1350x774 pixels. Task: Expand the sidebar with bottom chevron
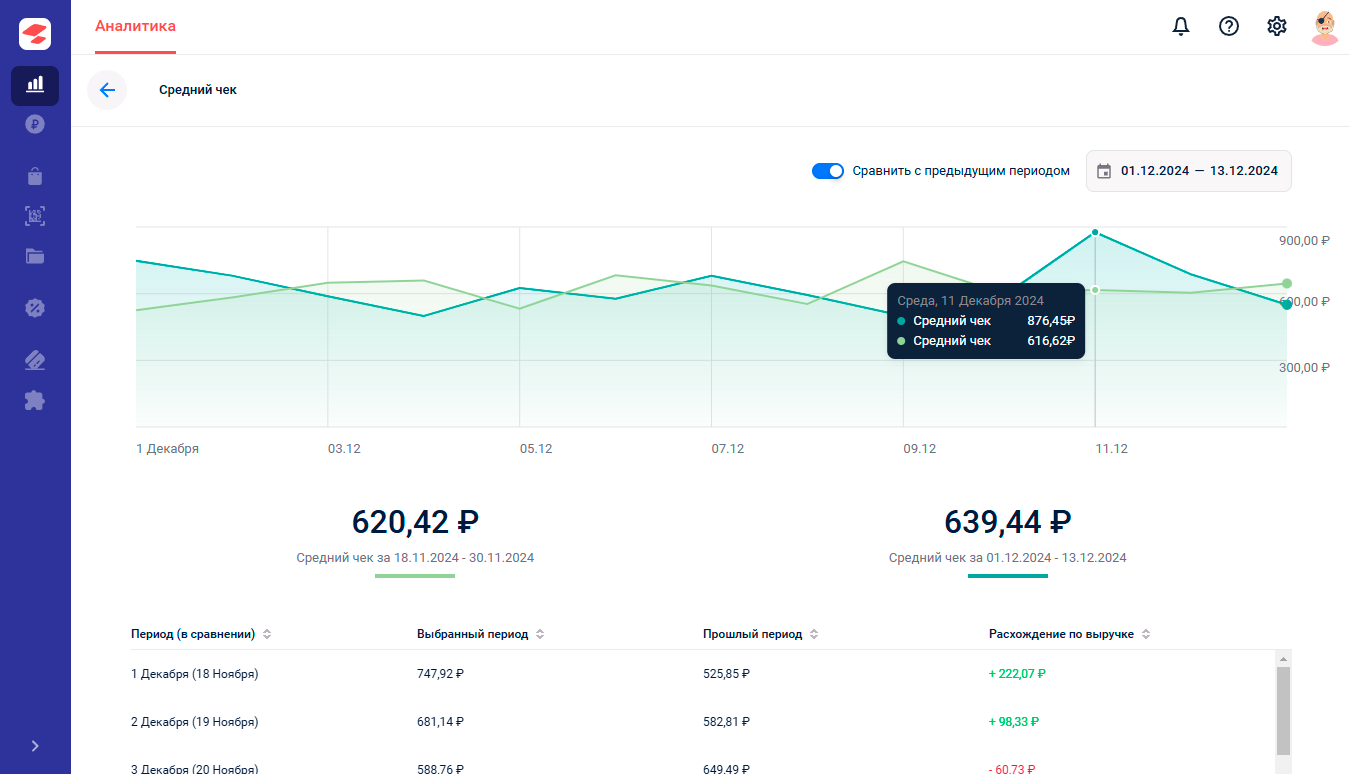coord(35,746)
